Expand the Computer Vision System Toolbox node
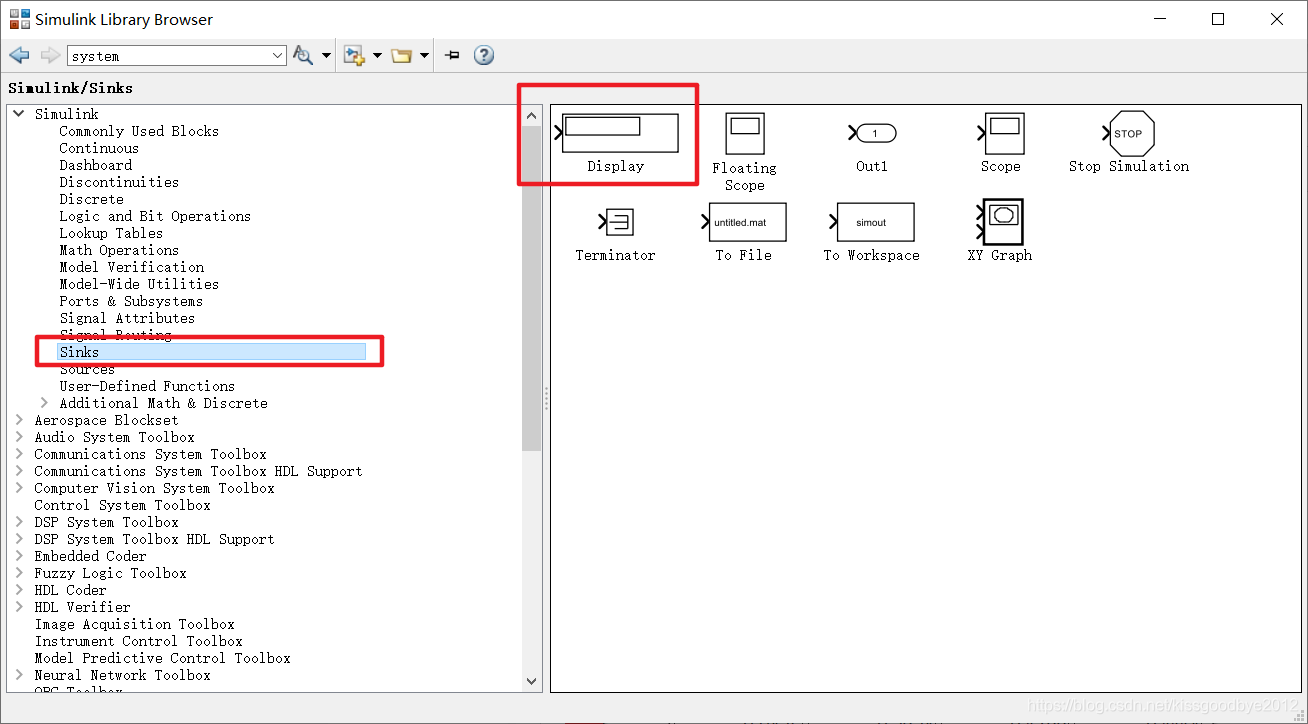This screenshot has height=724, width=1308. 19,488
